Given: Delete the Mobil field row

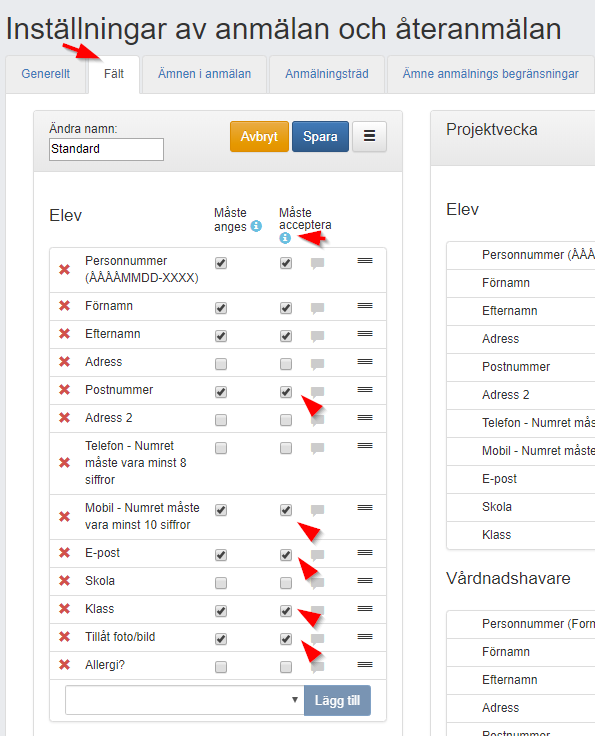Looking at the screenshot, I should point(64,516).
